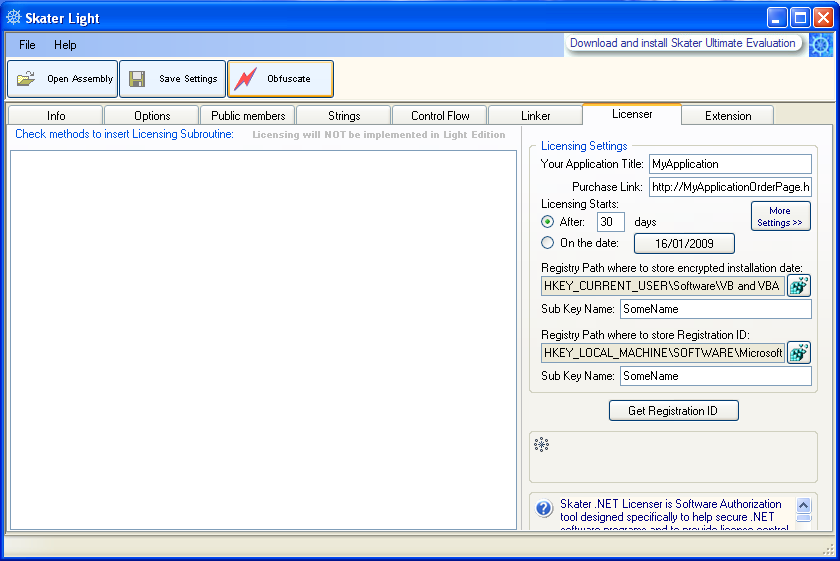Click the Open Assembly folder icon

(26, 79)
